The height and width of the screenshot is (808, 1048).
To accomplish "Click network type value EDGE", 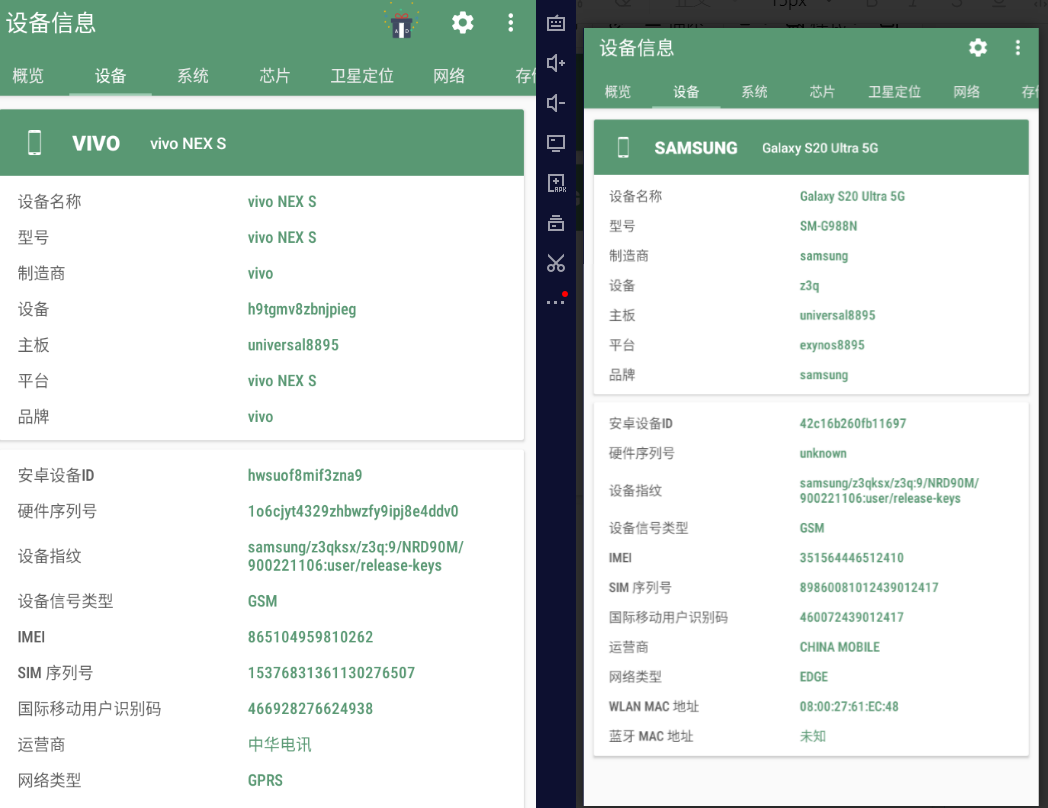I will tap(813, 676).
